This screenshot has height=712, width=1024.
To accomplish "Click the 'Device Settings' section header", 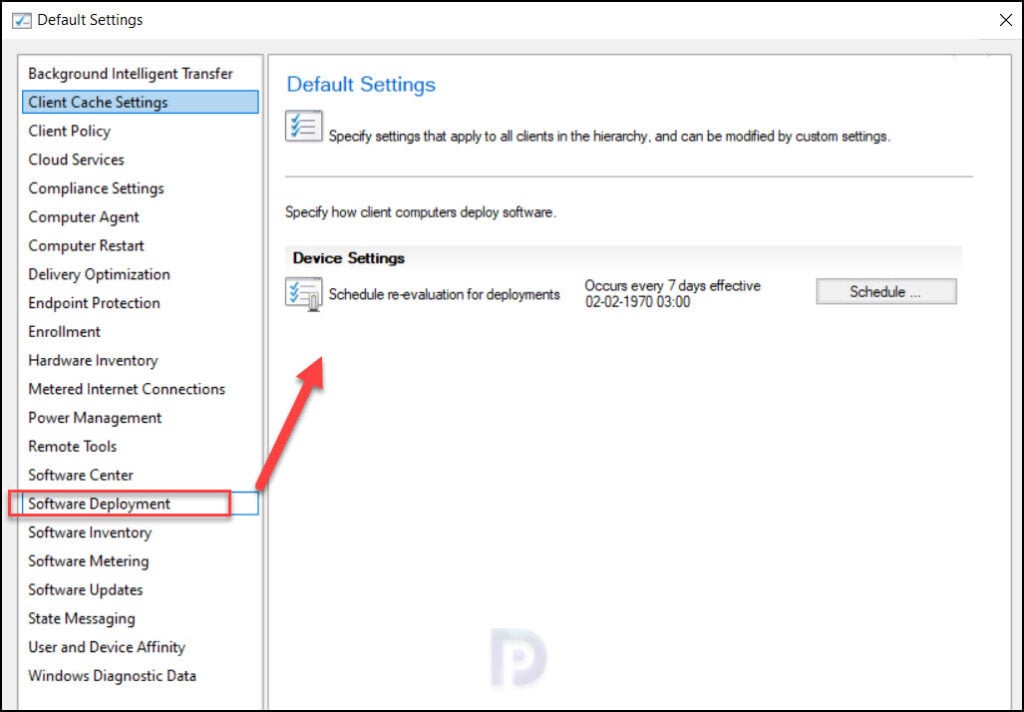I will (349, 258).
